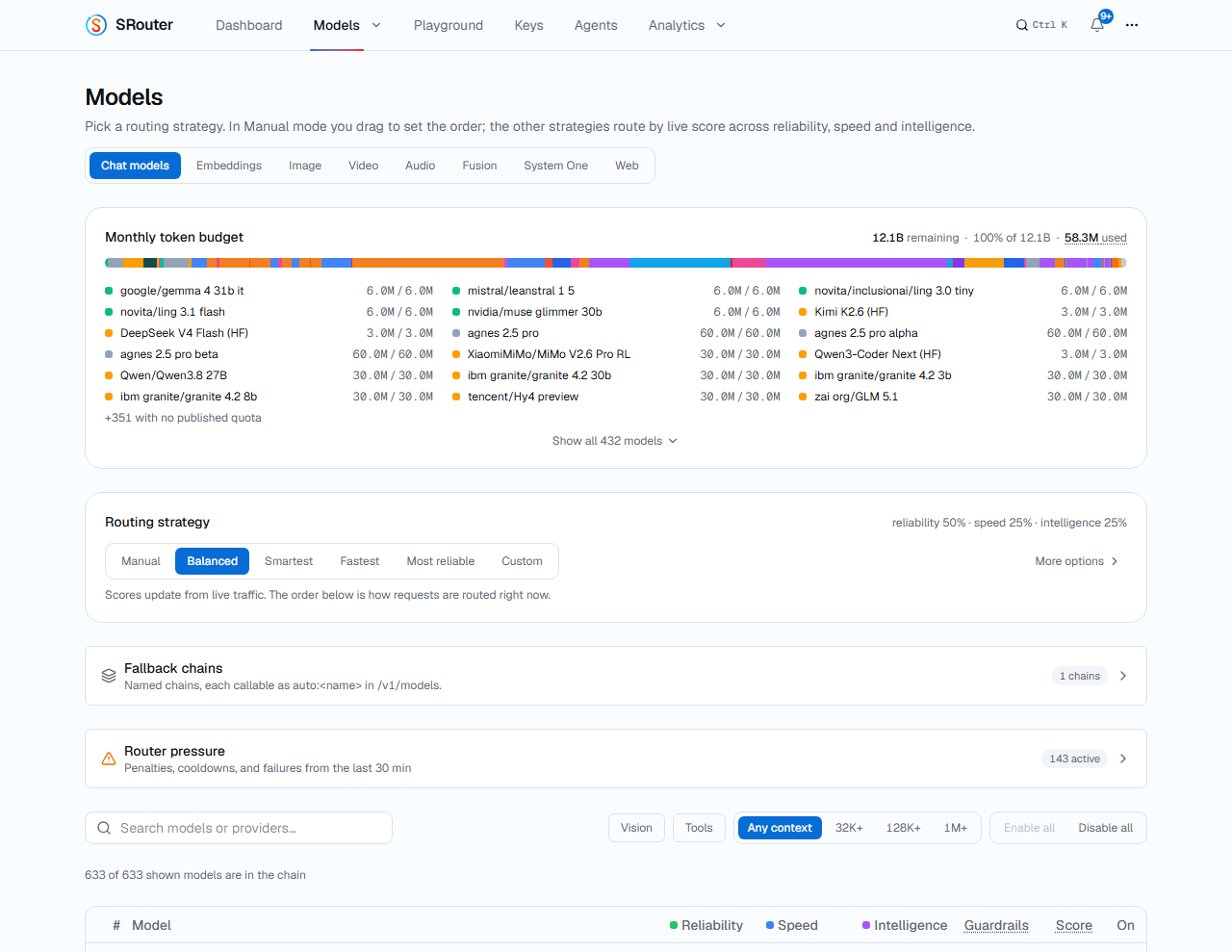Open the Keys page

click(529, 25)
